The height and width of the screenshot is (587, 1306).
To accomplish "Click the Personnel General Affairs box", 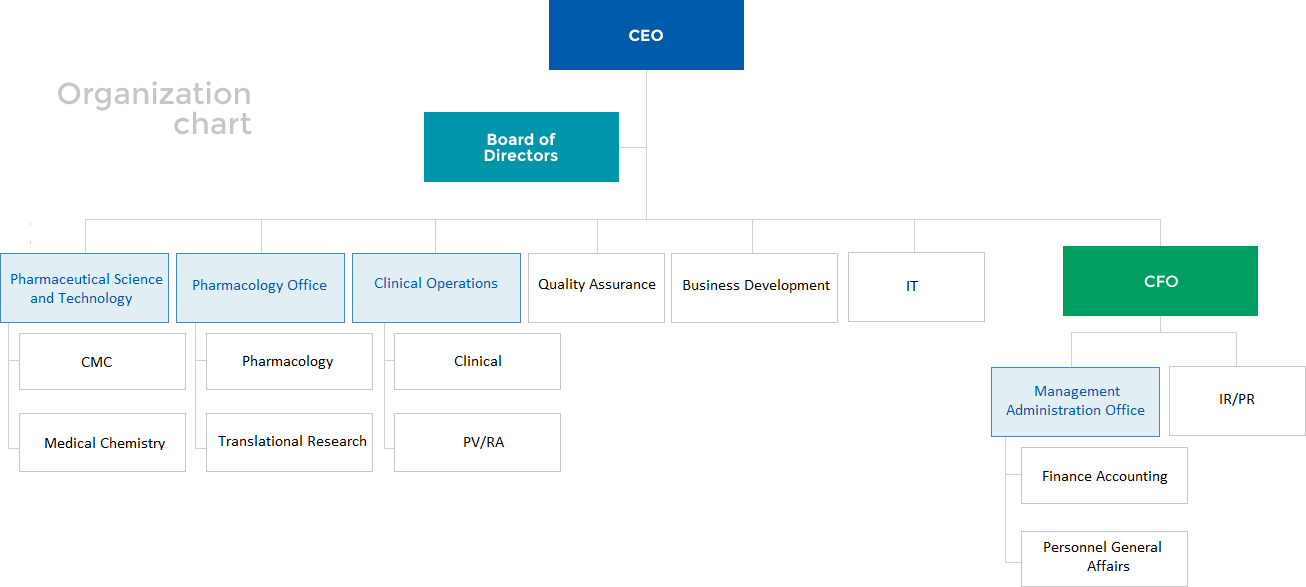I will click(x=1104, y=558).
